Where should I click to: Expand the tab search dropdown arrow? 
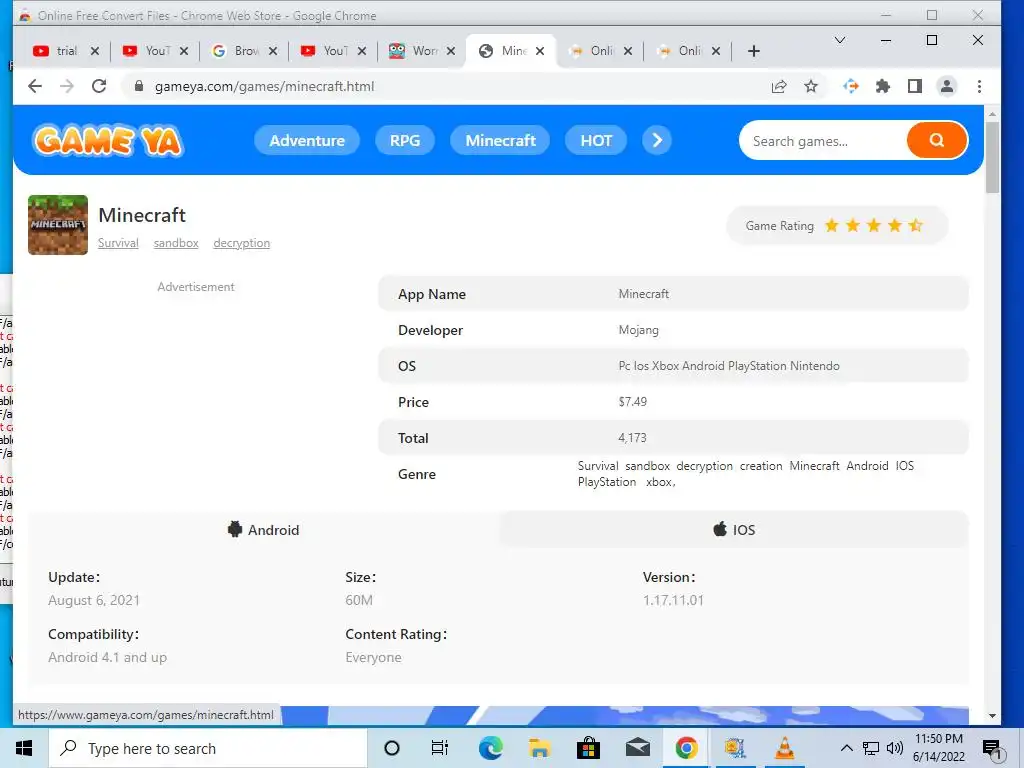point(840,40)
